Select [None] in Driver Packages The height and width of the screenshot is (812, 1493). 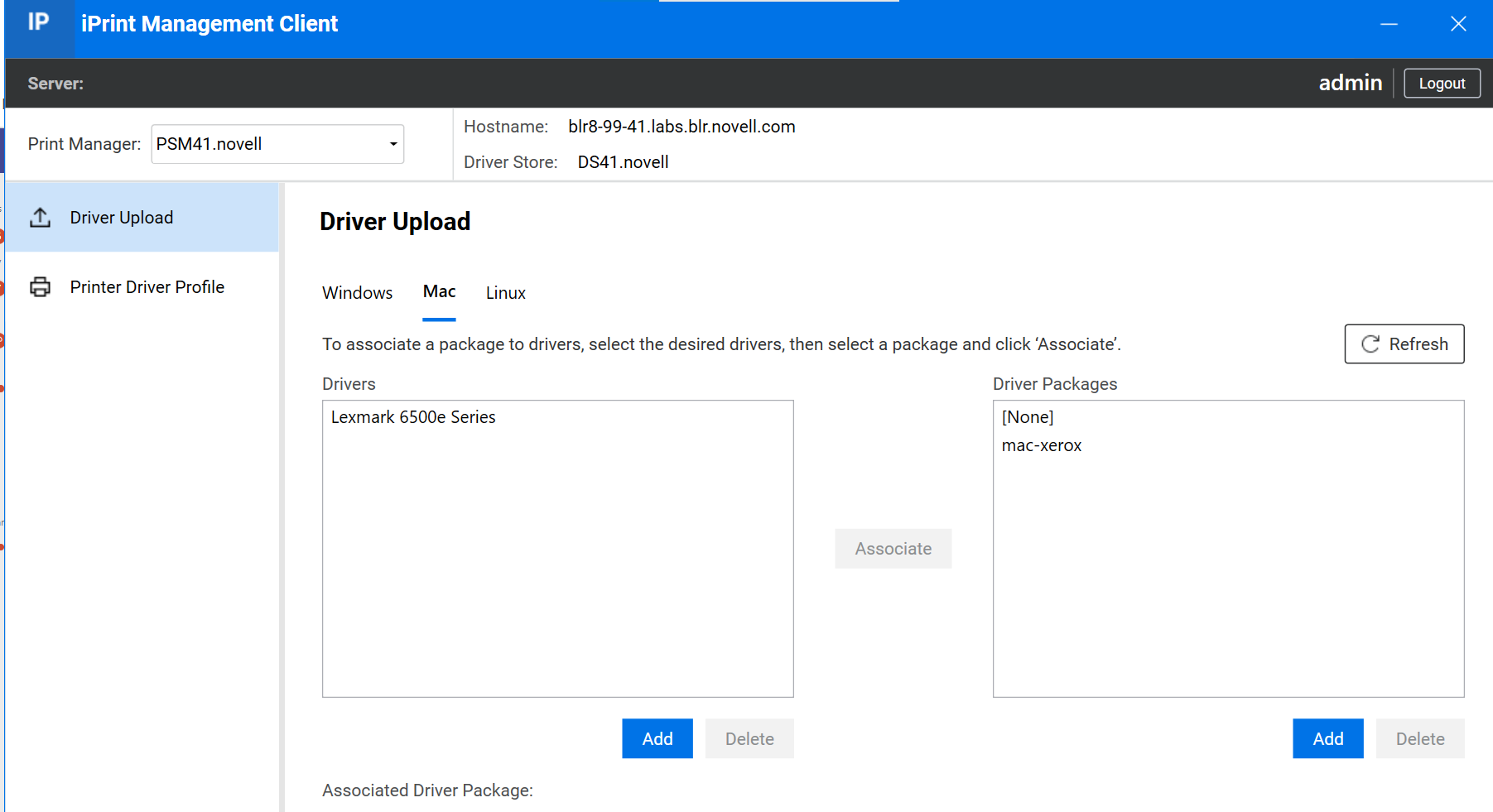pyautogui.click(x=1027, y=416)
